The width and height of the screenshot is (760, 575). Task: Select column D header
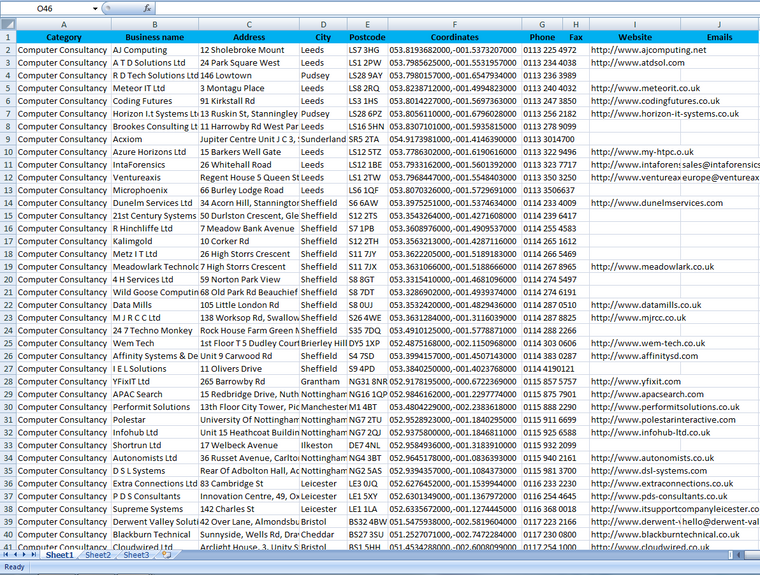[x=323, y=24]
